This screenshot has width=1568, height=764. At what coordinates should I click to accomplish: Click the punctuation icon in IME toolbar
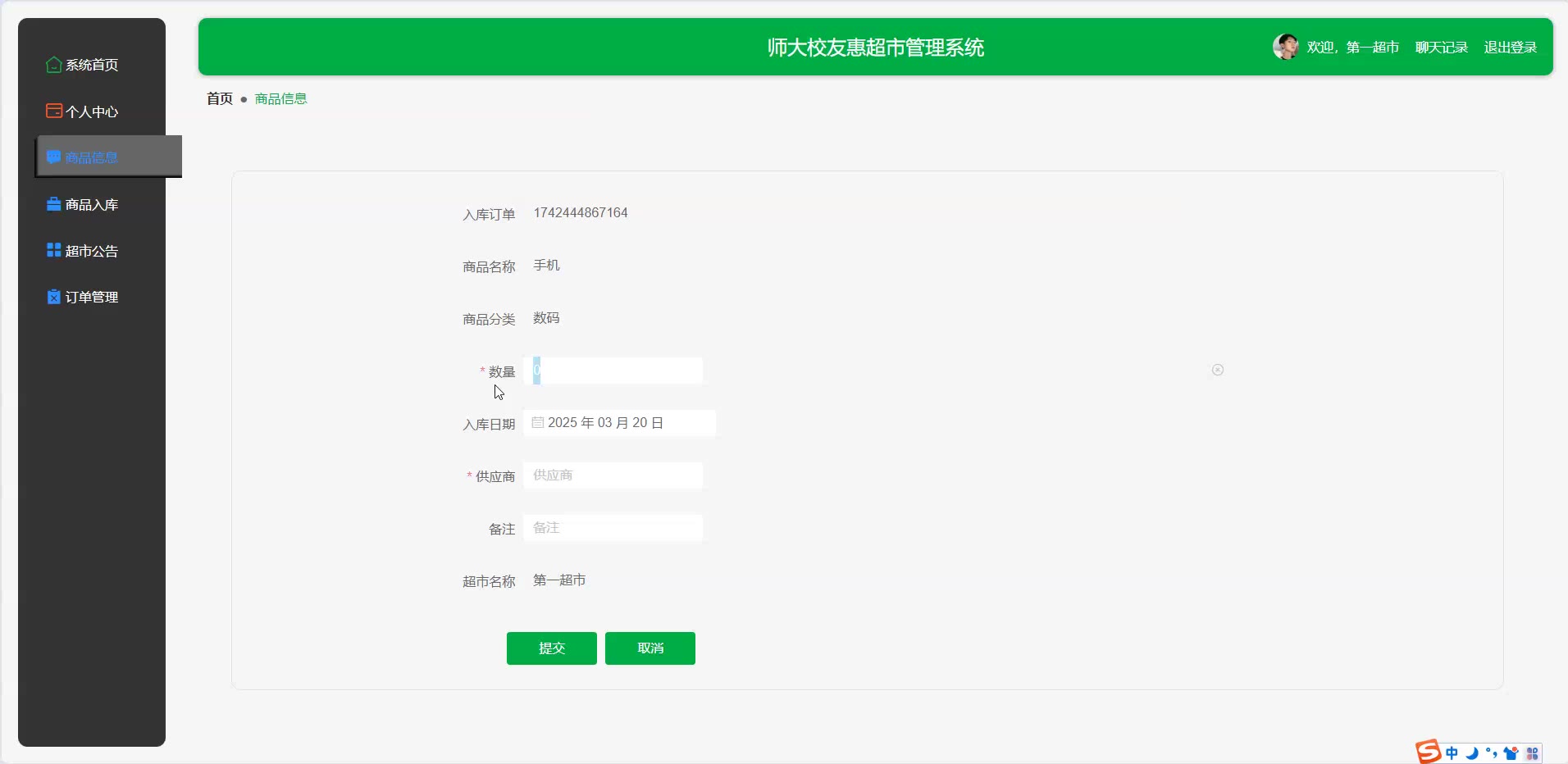point(1491,753)
